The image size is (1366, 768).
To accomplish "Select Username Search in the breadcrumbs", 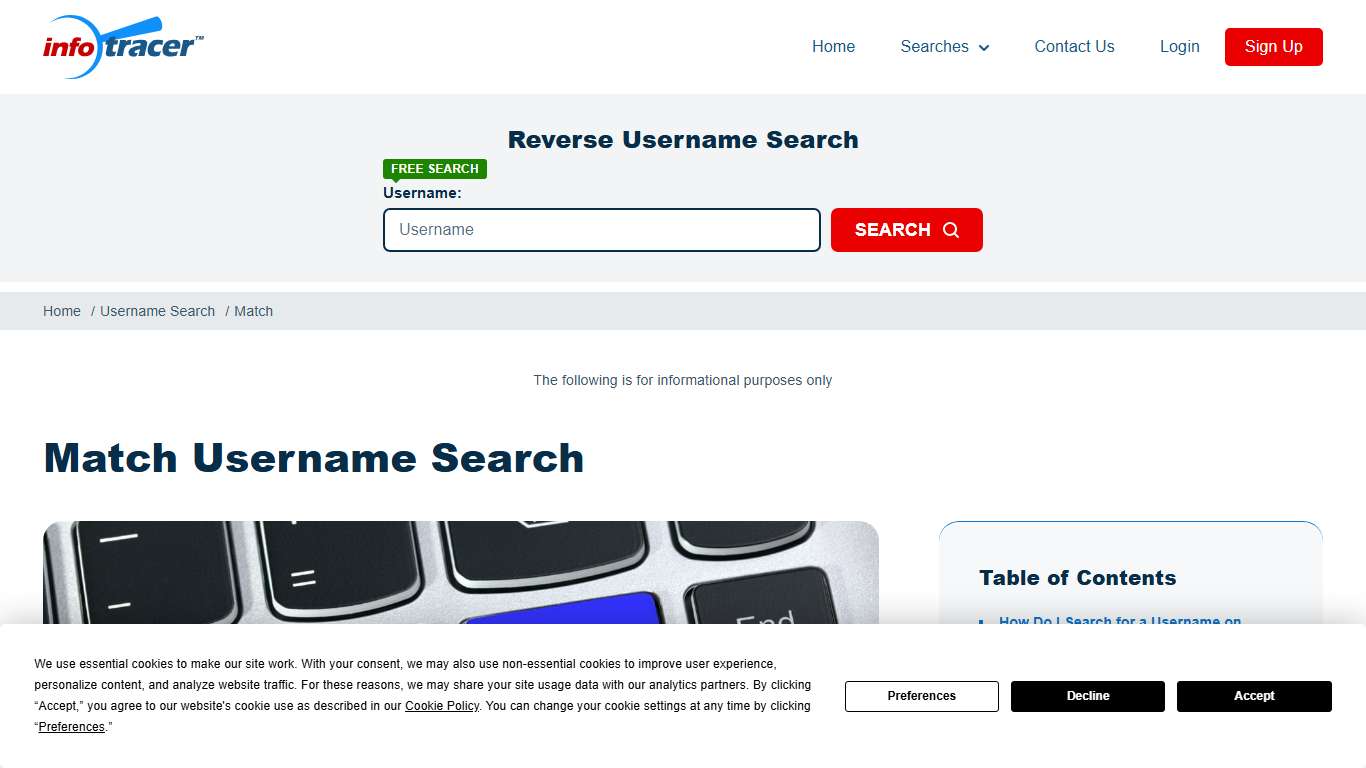I will [157, 311].
